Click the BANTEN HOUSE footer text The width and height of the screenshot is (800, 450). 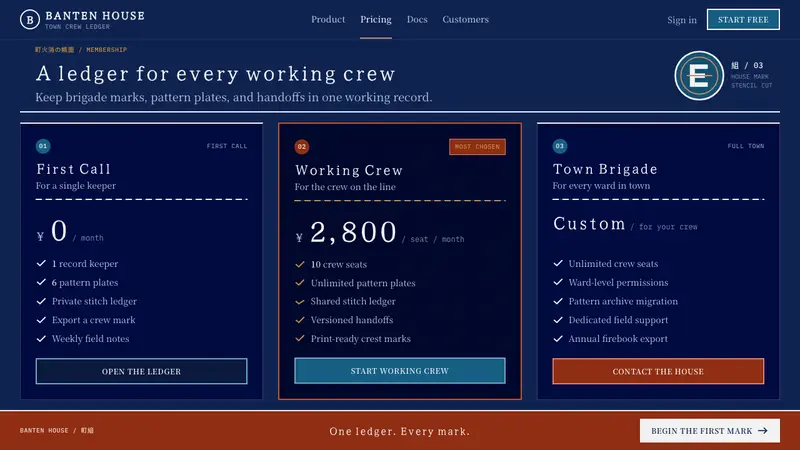pos(44,431)
